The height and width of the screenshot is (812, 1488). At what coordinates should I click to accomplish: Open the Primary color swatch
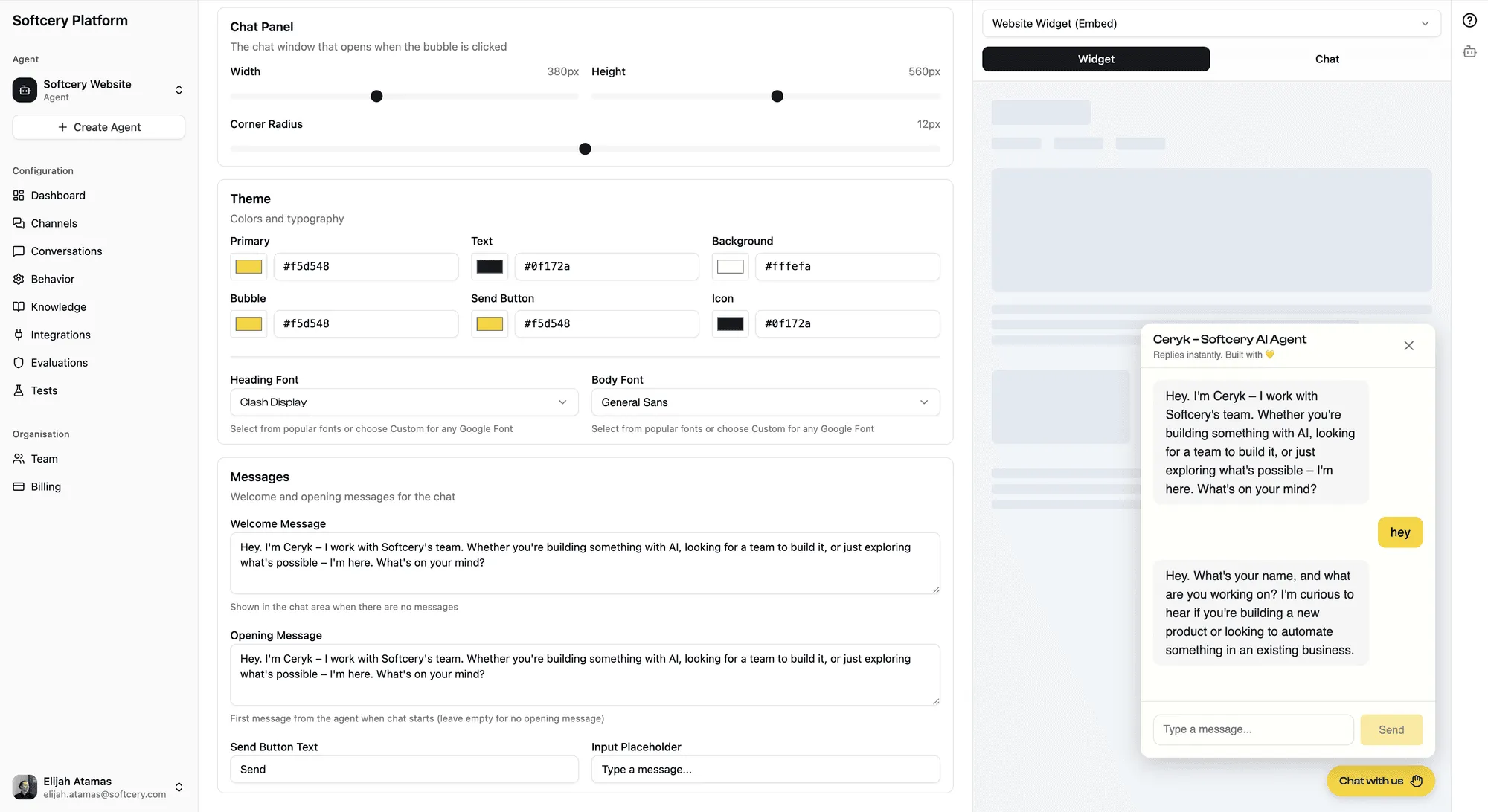point(248,266)
